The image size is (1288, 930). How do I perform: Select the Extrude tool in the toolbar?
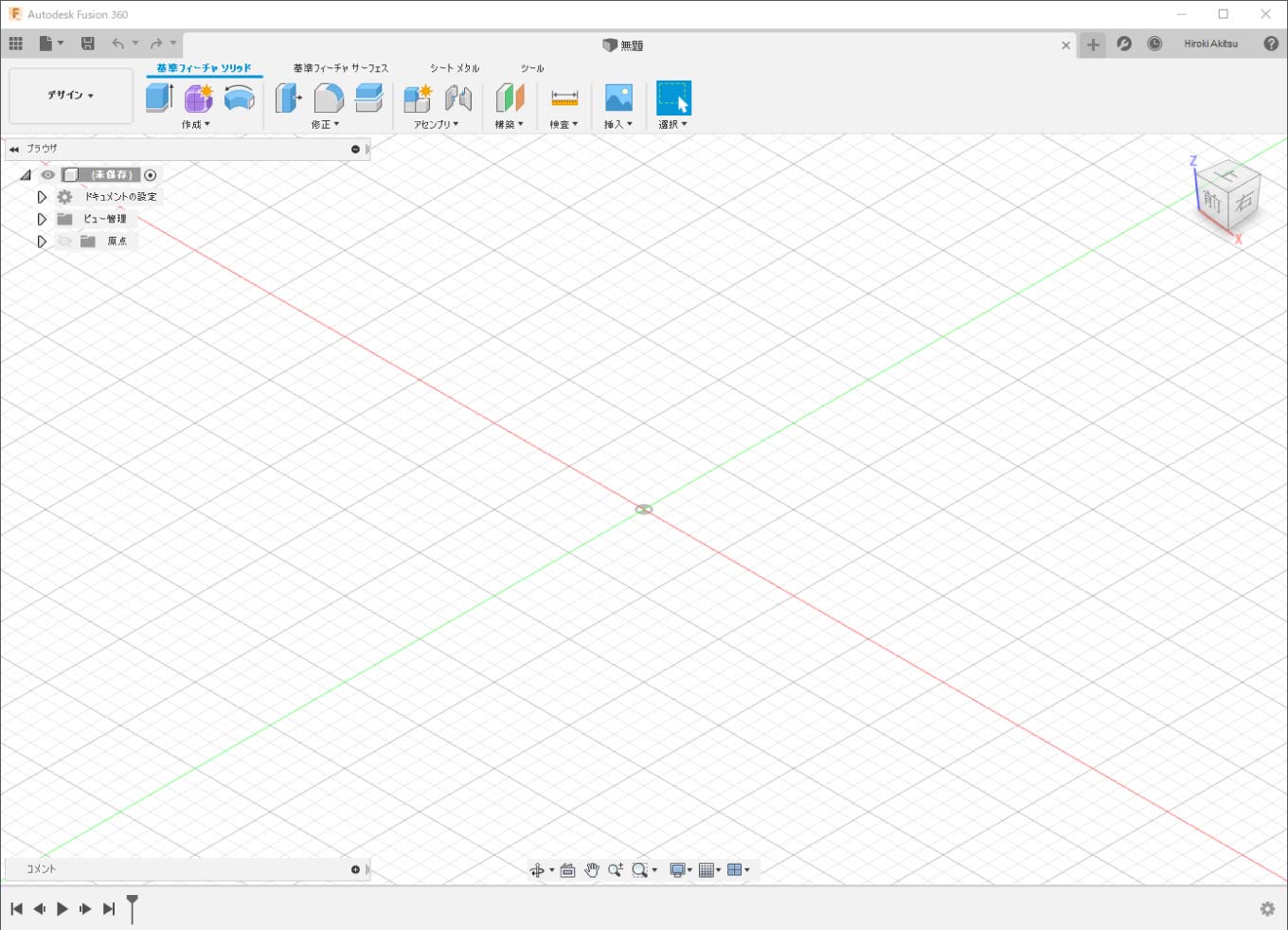[x=159, y=98]
